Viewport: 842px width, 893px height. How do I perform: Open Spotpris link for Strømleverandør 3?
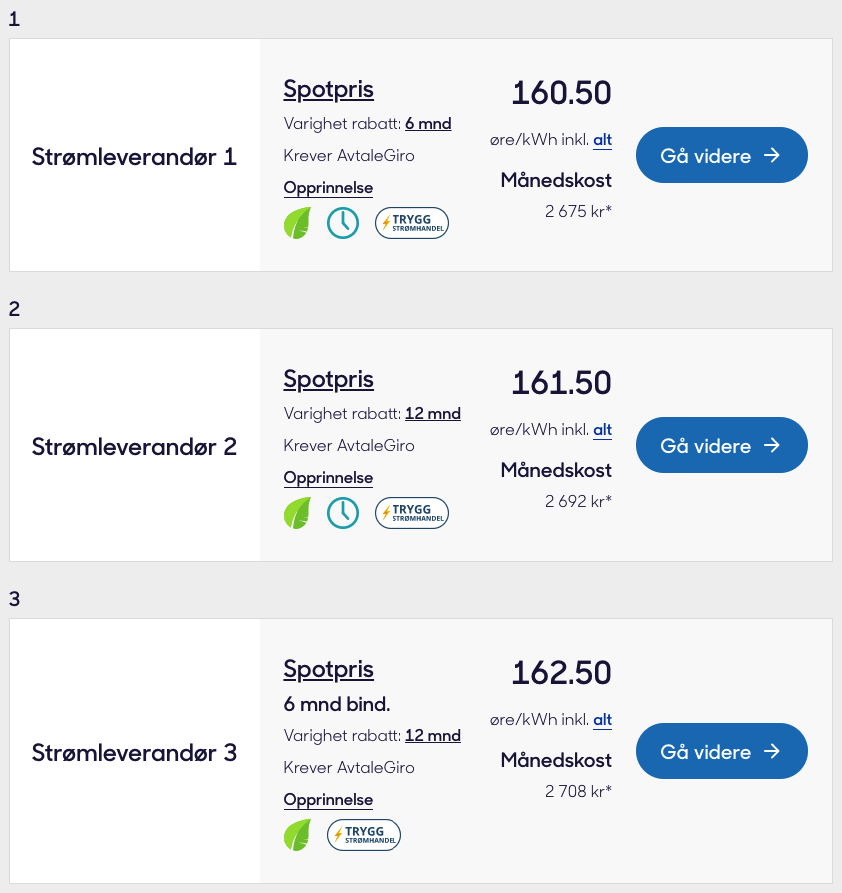[x=328, y=670]
